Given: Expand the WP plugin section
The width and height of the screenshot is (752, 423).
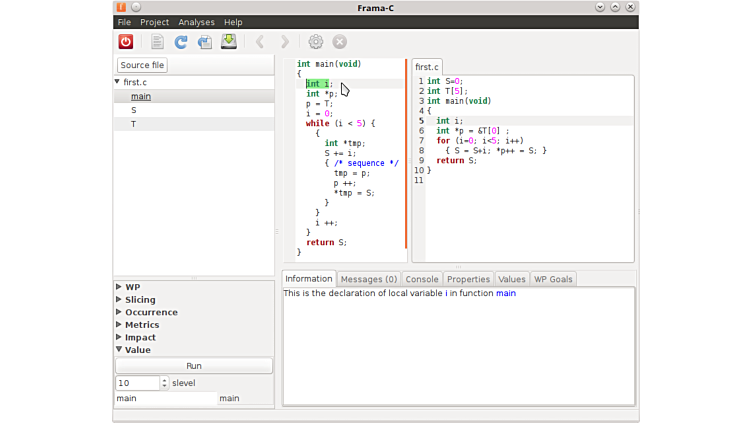Looking at the screenshot, I should click(120, 287).
